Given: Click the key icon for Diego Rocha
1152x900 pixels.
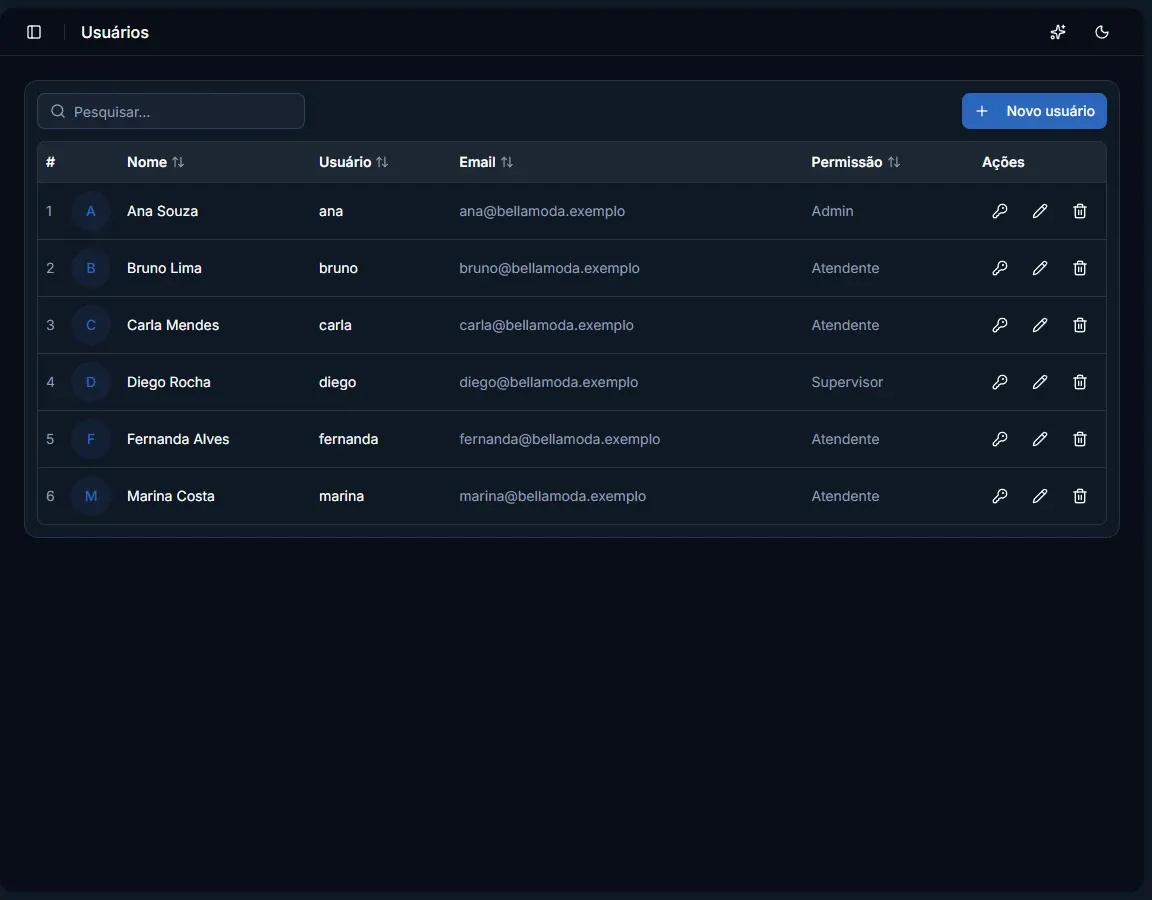Looking at the screenshot, I should pyautogui.click(x=999, y=382).
